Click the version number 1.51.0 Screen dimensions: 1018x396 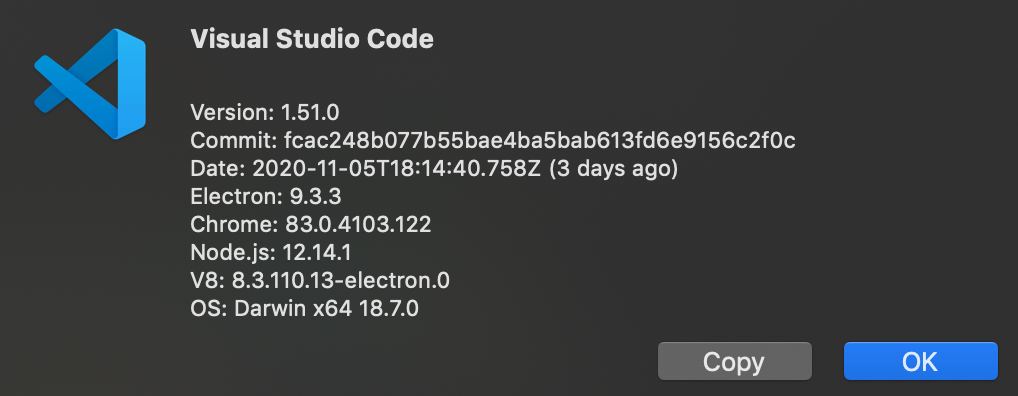click(x=310, y=113)
